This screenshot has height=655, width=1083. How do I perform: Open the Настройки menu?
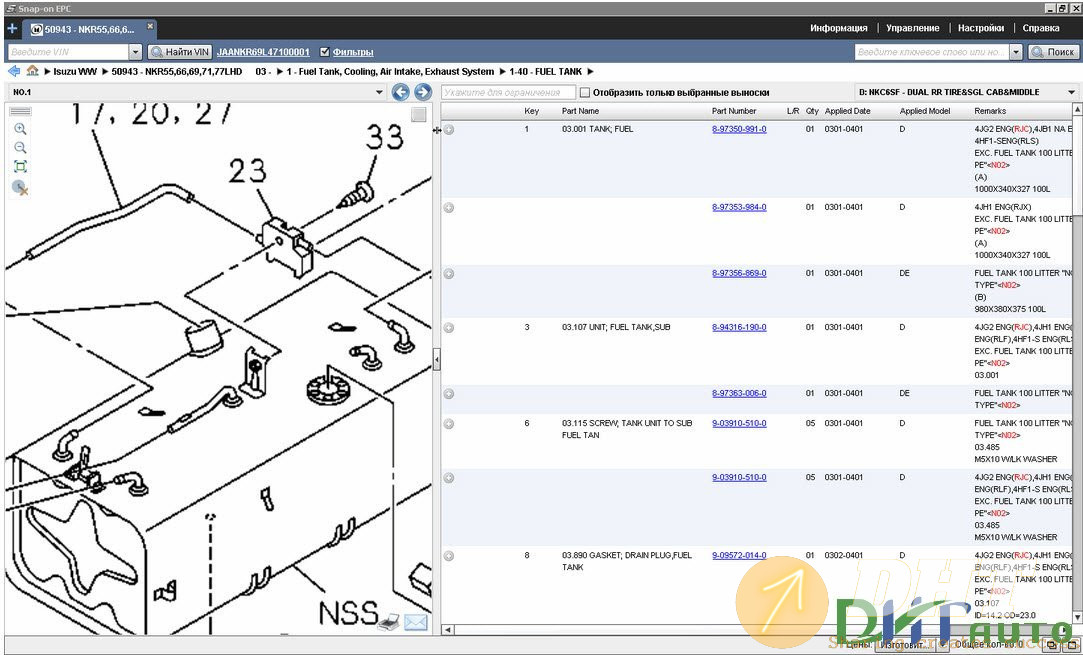pos(981,28)
